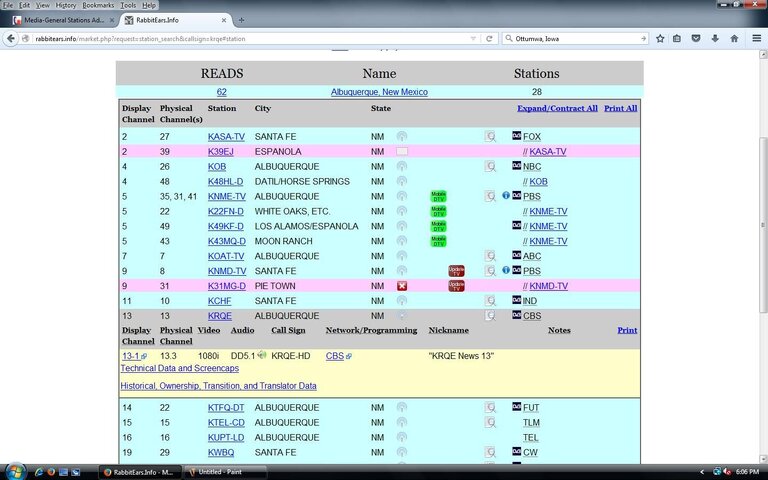This screenshot has height=480, width=768.
Task: Go to the Home page icon
Action: click(x=734, y=38)
